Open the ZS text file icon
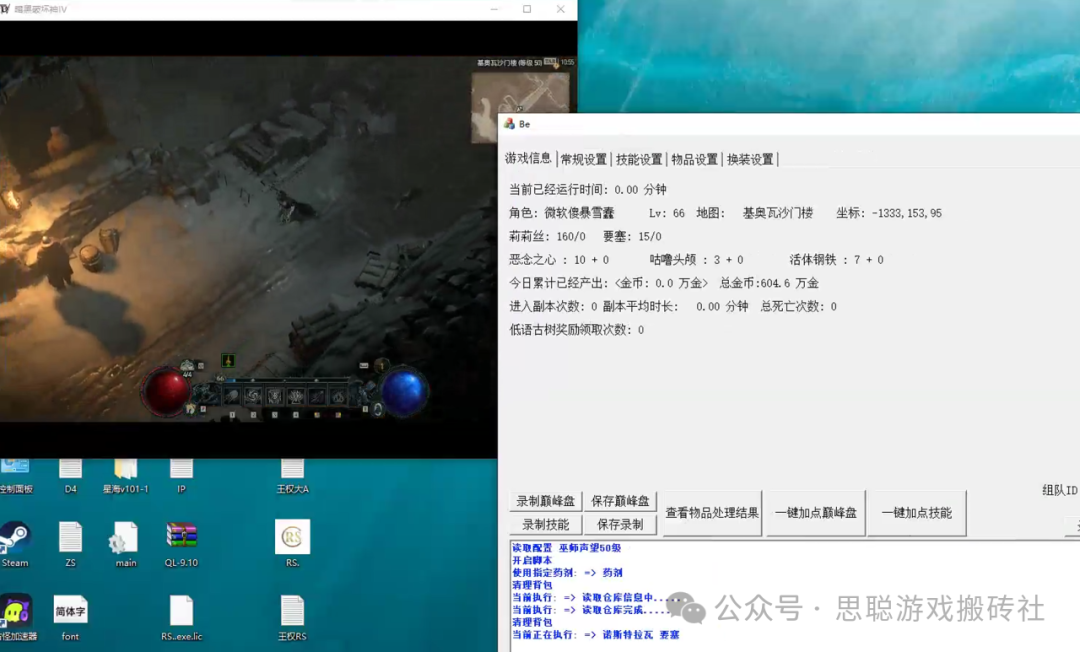The image size is (1080, 652). tap(70, 538)
